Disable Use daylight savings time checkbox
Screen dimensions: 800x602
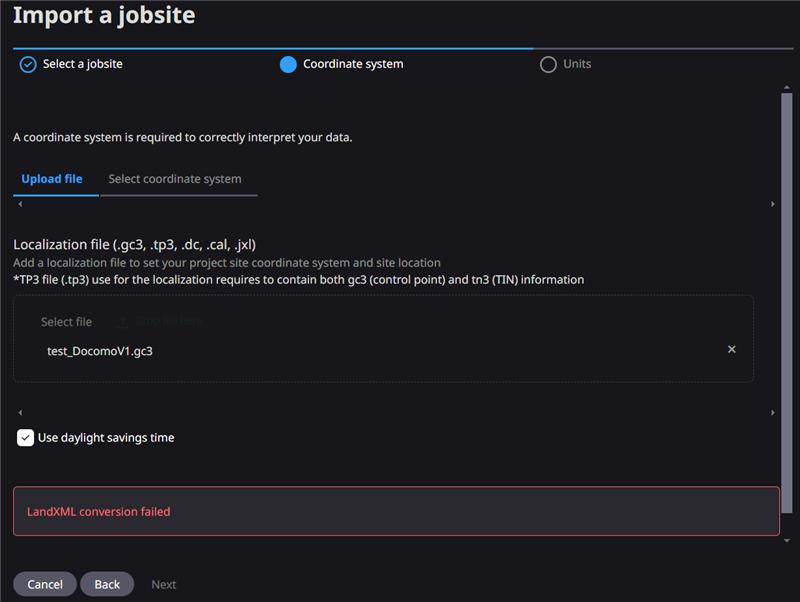[26, 438]
